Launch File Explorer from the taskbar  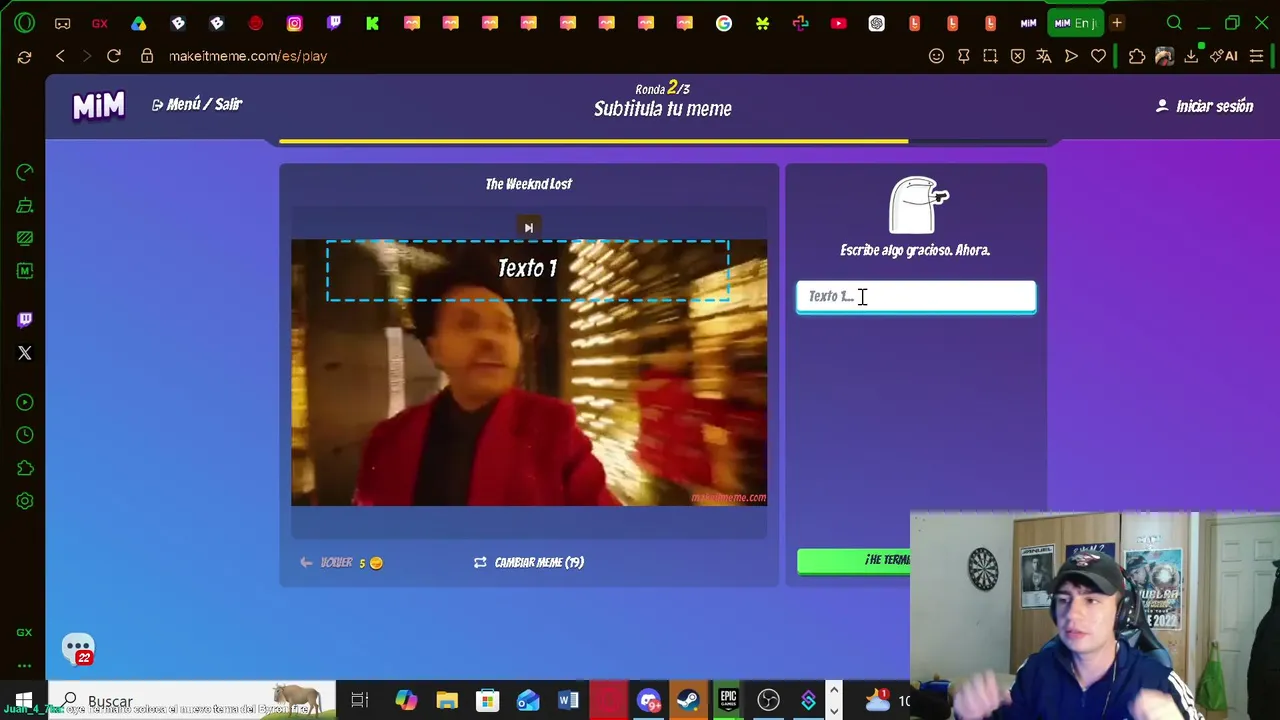[447, 701]
